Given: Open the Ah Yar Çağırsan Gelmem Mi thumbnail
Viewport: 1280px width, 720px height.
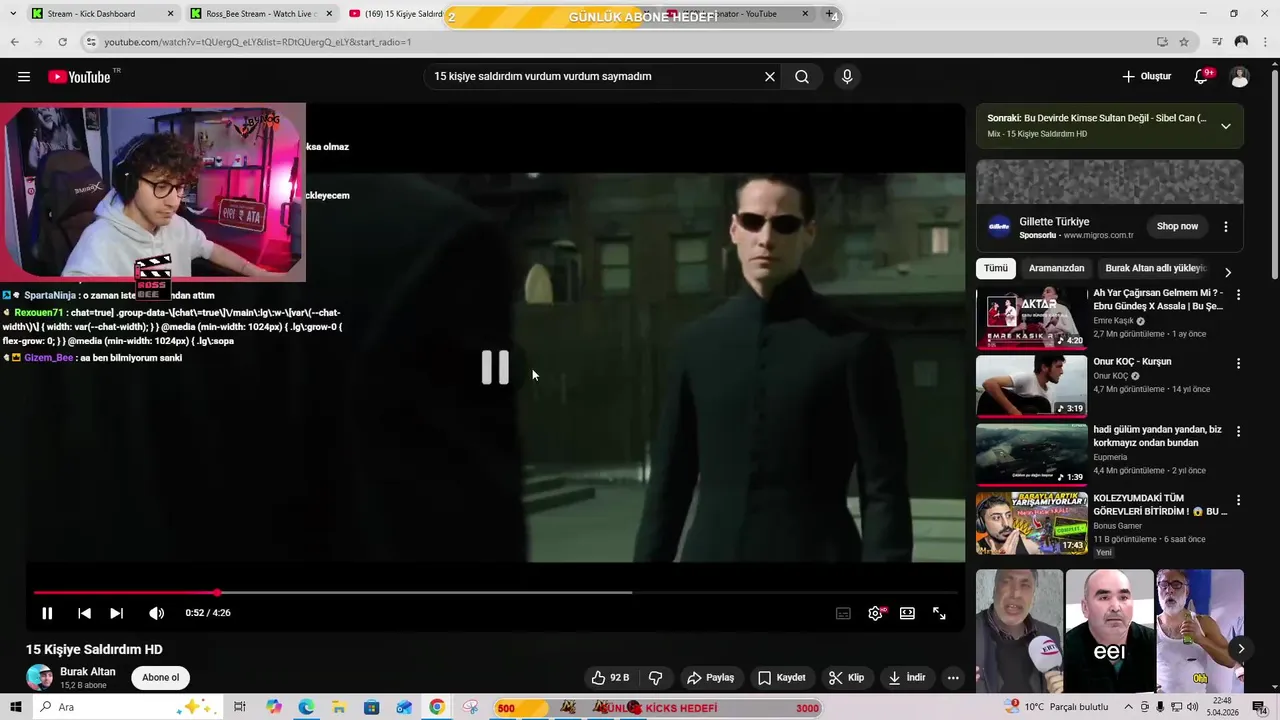Looking at the screenshot, I should [1031, 318].
